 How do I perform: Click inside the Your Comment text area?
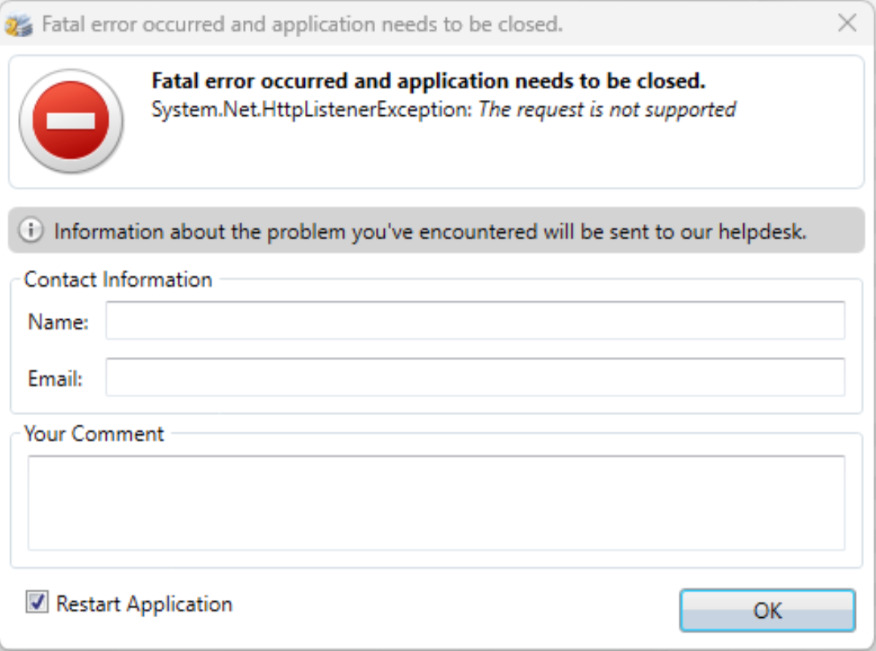(x=436, y=502)
